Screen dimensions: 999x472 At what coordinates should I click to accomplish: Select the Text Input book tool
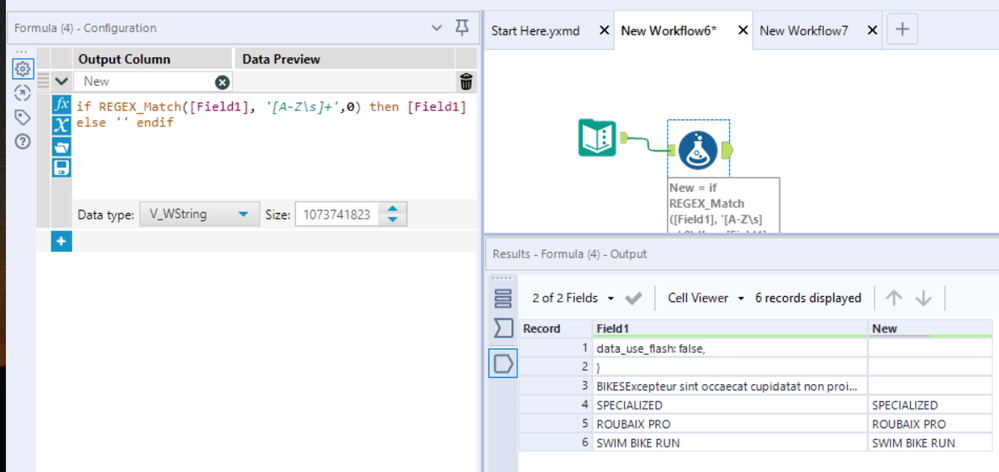point(597,138)
